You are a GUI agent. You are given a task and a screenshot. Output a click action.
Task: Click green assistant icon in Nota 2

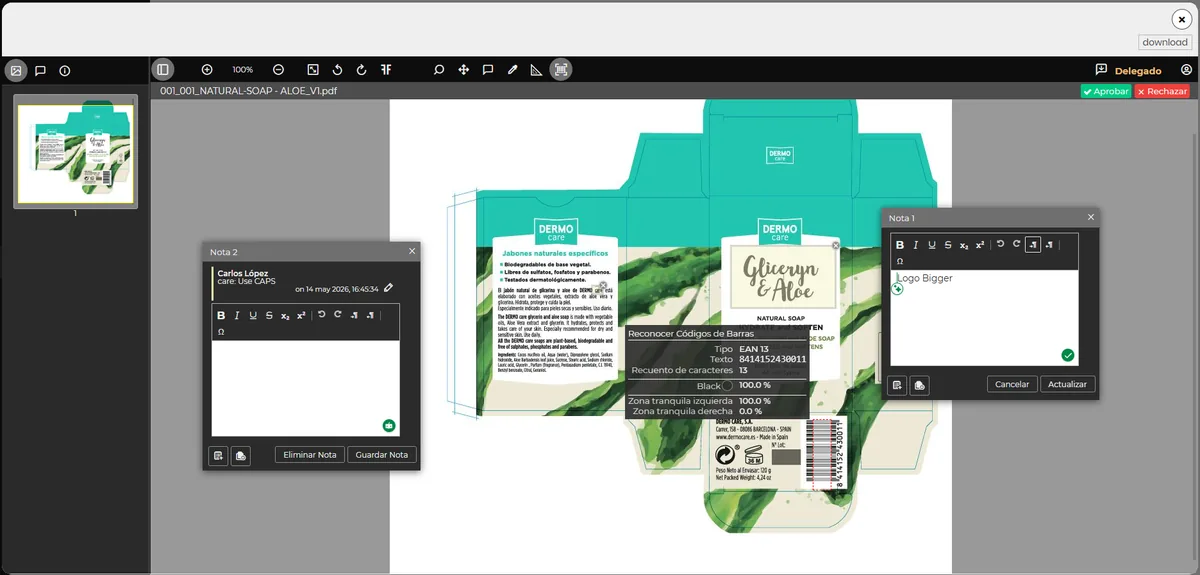point(389,426)
